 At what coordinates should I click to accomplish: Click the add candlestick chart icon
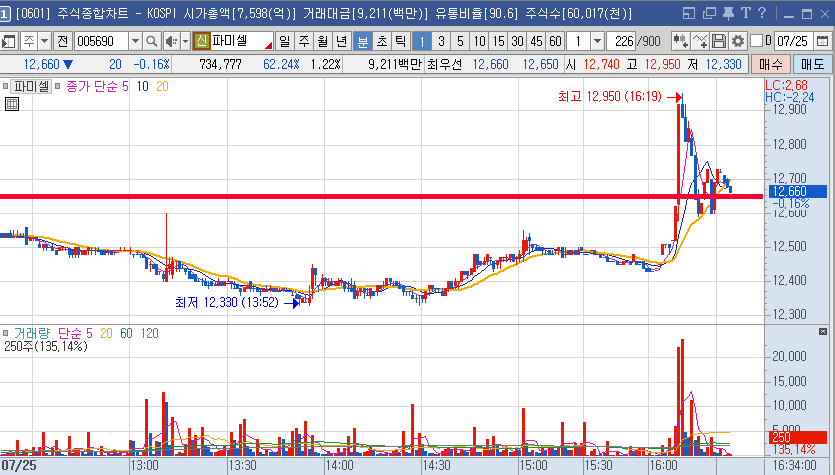tap(680, 41)
